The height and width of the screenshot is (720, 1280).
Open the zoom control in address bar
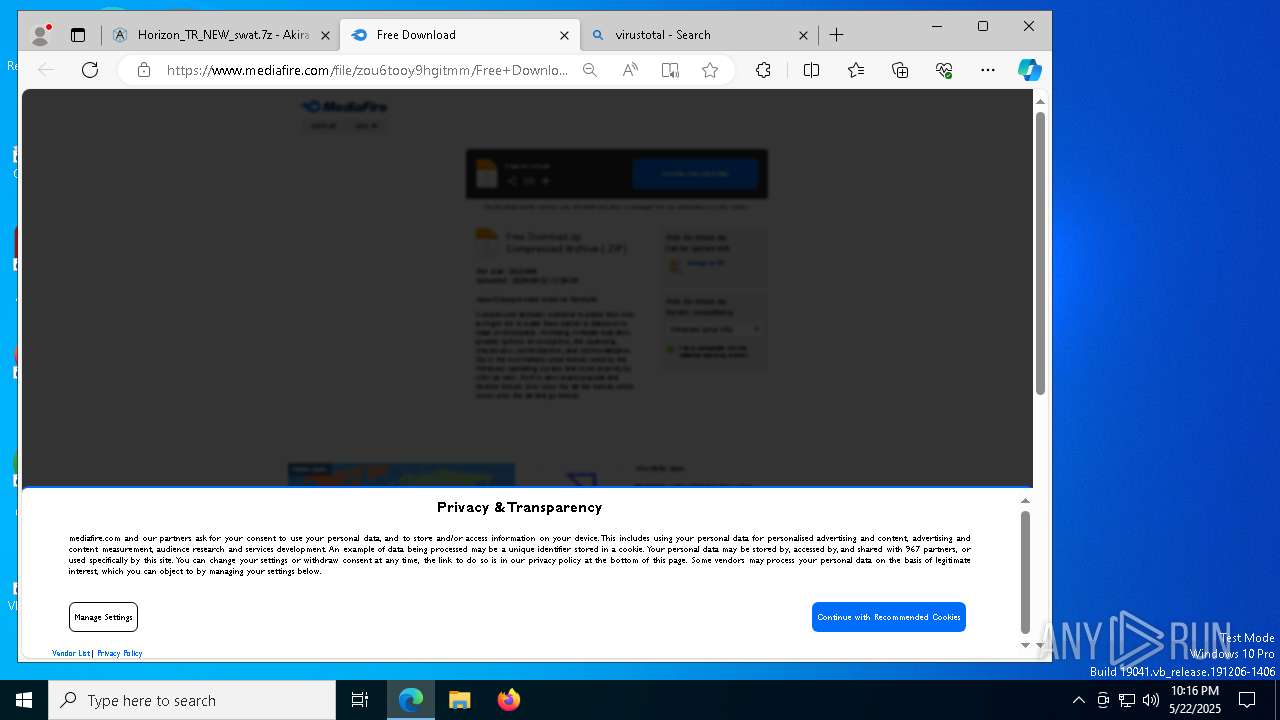(x=590, y=70)
